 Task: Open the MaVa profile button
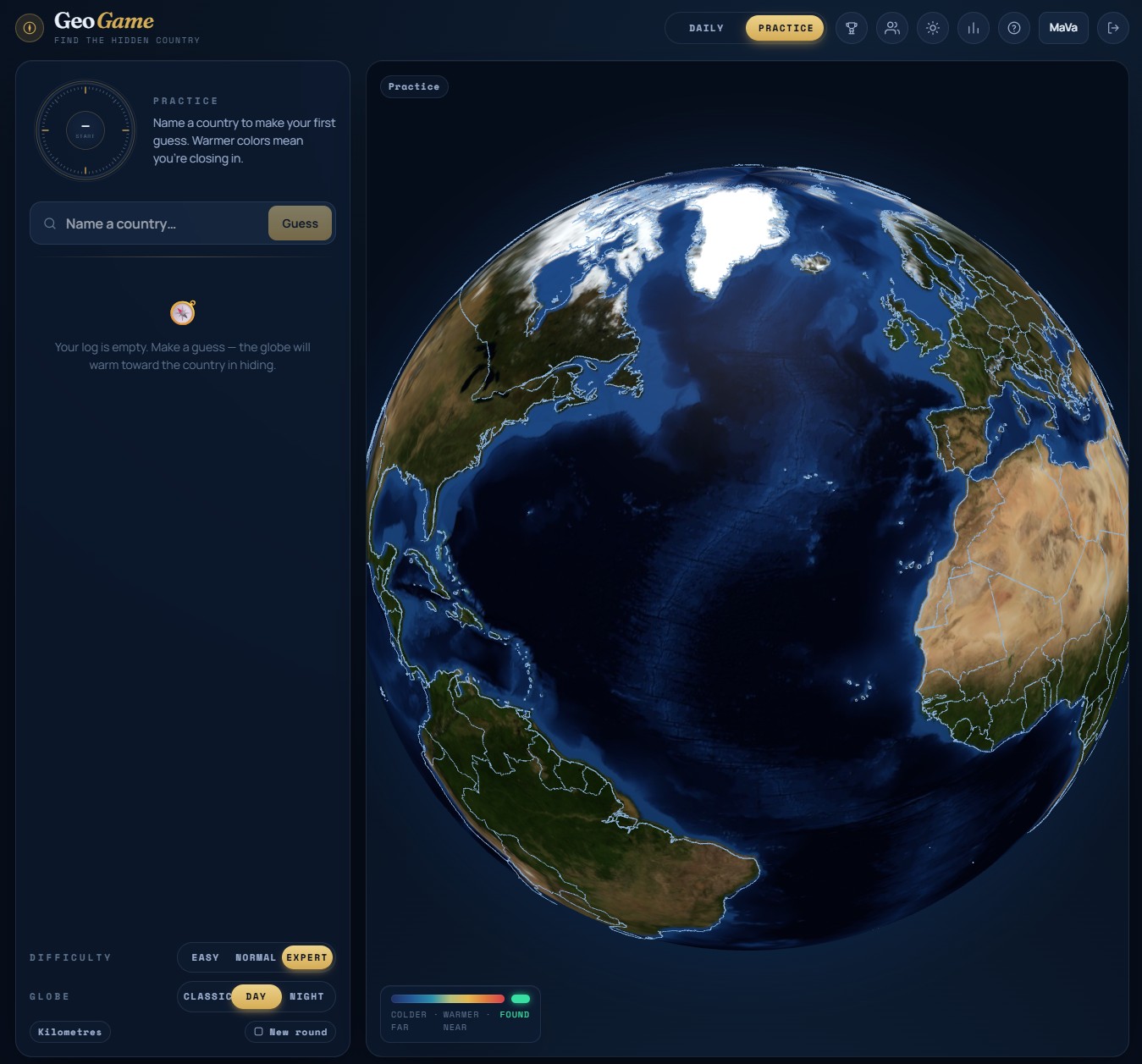pos(1063,28)
